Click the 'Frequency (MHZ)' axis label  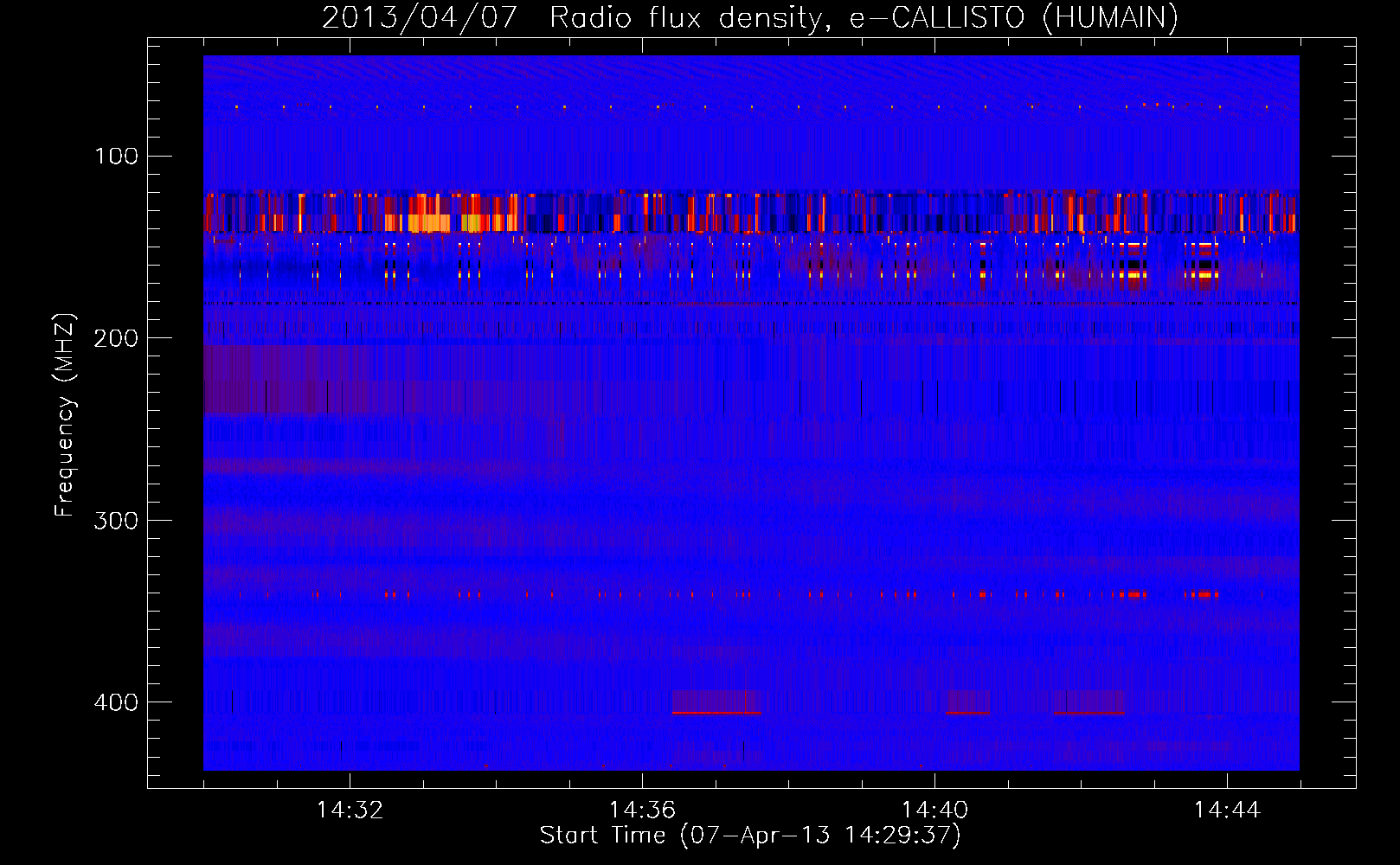point(65,415)
